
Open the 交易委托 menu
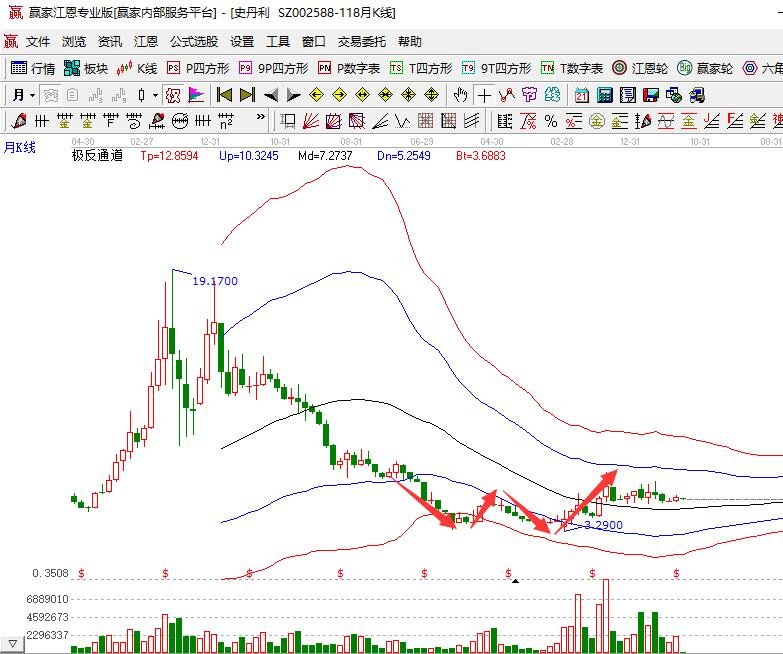[362, 41]
